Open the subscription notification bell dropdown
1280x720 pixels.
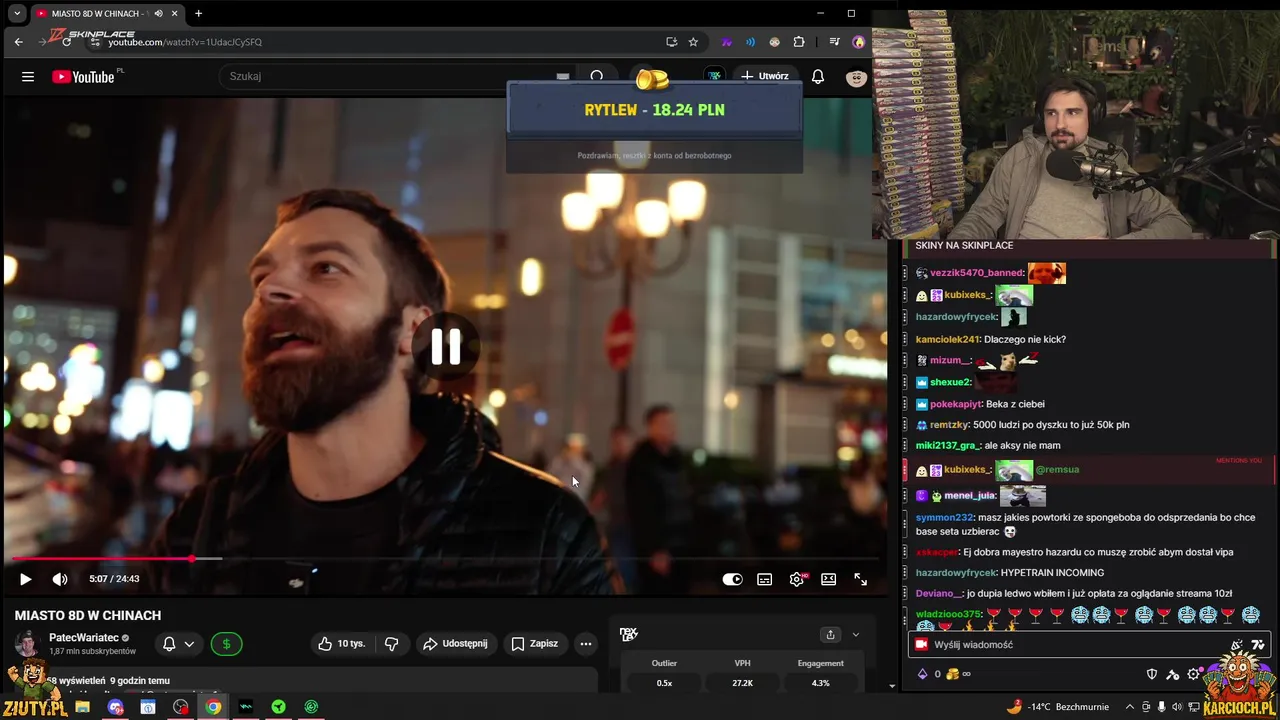pyautogui.click(x=178, y=644)
